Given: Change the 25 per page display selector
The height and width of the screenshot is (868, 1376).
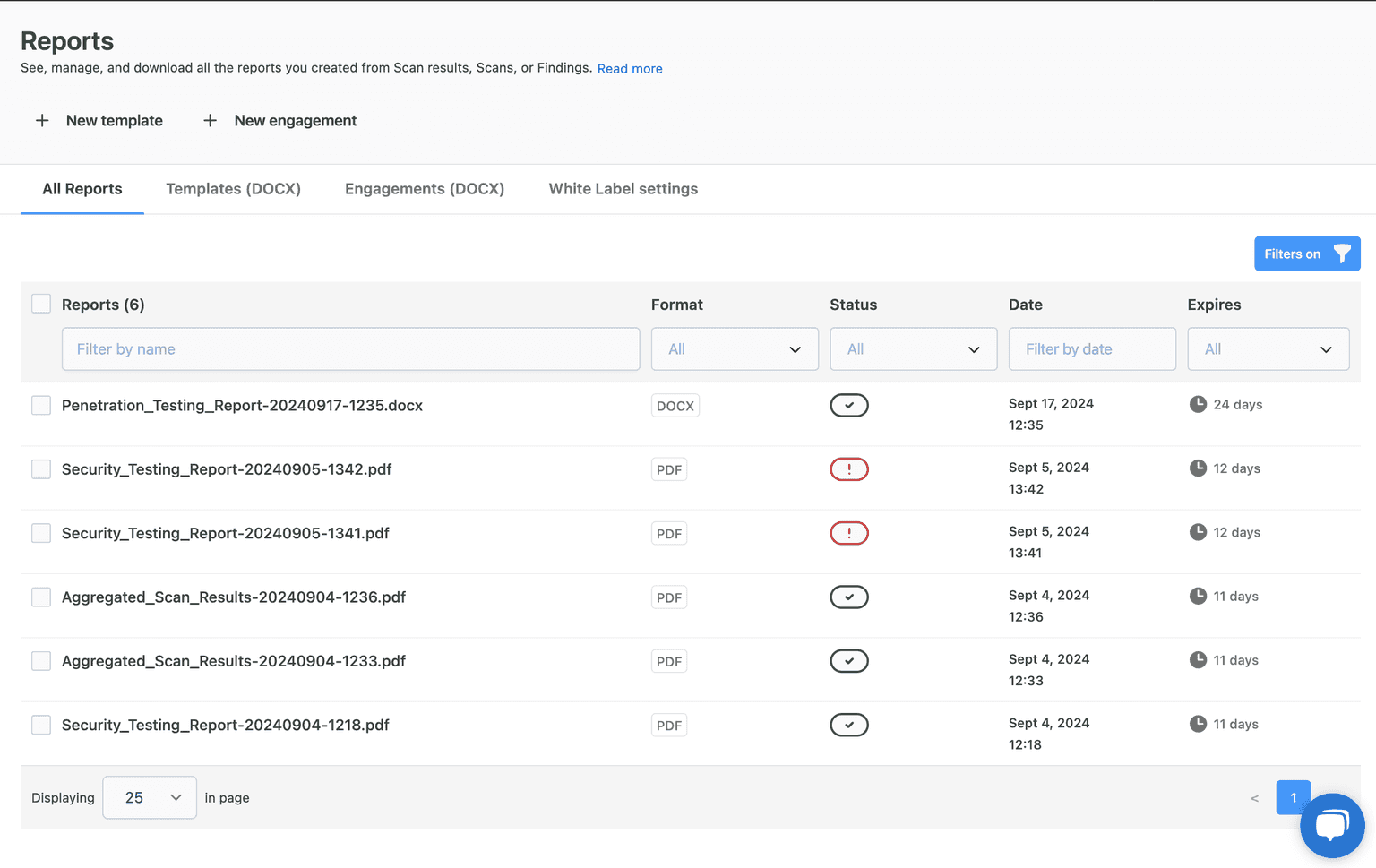Looking at the screenshot, I should coord(150,797).
